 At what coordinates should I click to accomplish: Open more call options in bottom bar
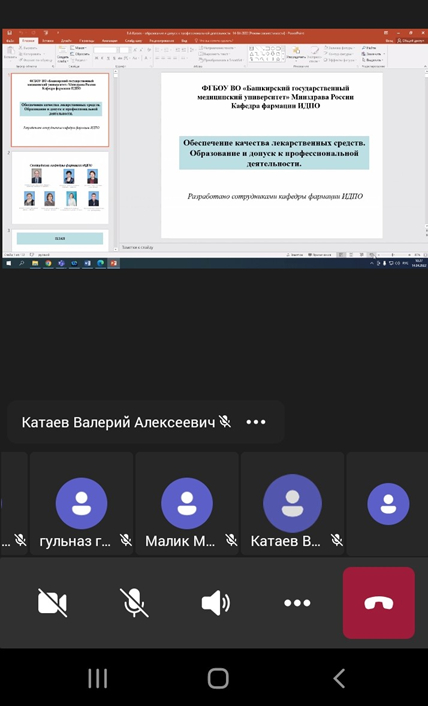(297, 602)
